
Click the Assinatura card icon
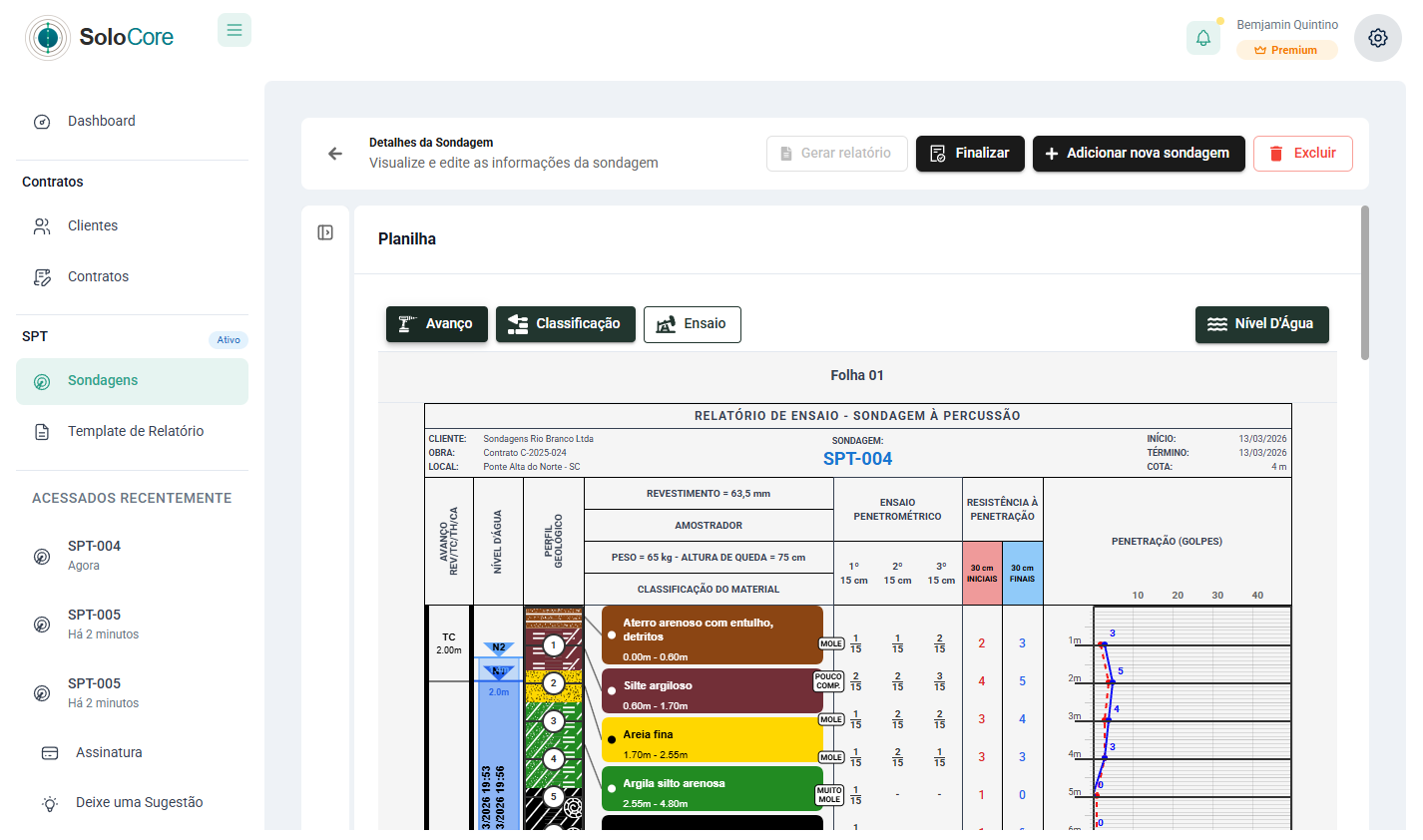point(50,753)
